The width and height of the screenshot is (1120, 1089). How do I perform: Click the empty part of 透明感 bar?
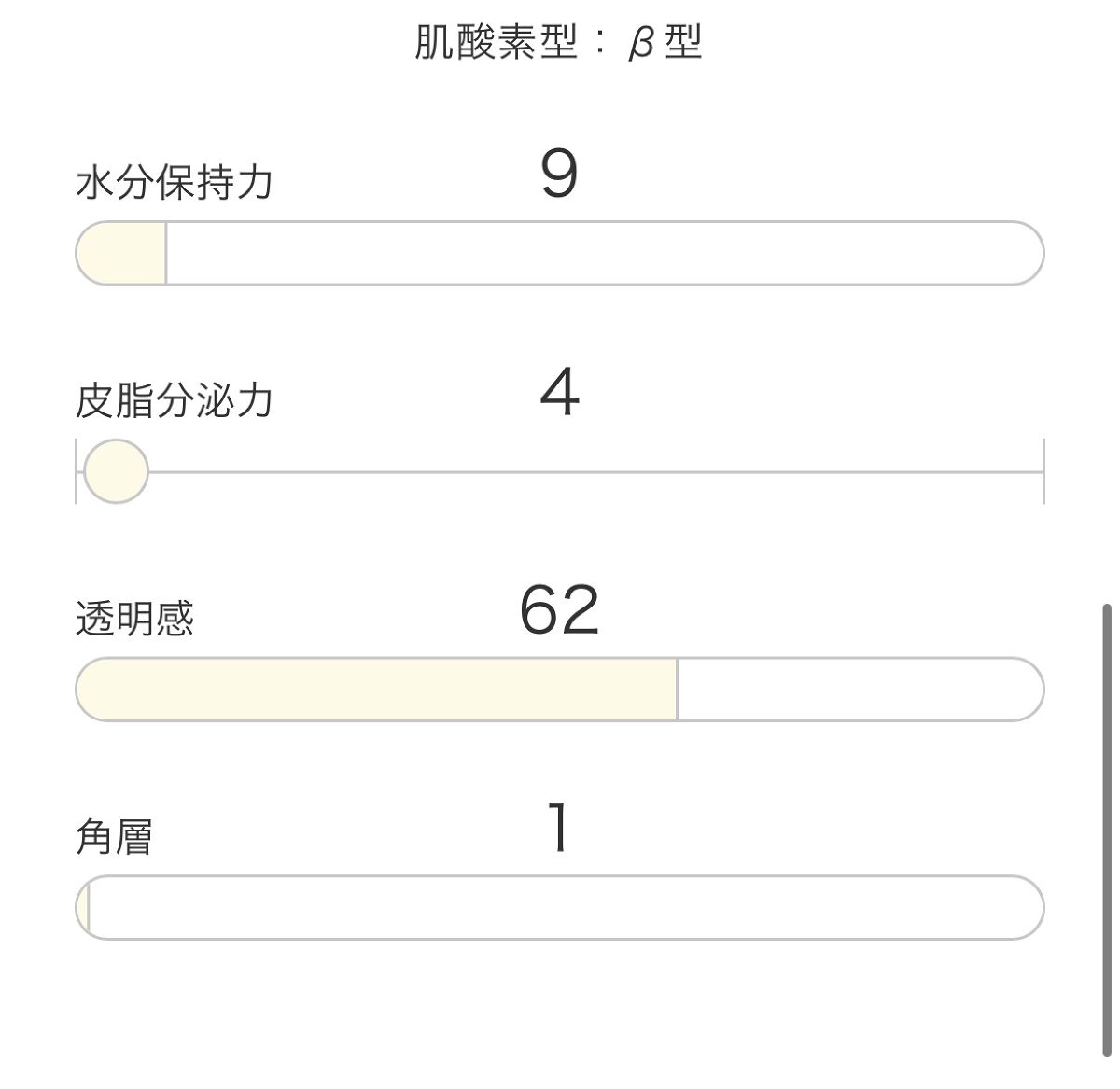point(859,690)
